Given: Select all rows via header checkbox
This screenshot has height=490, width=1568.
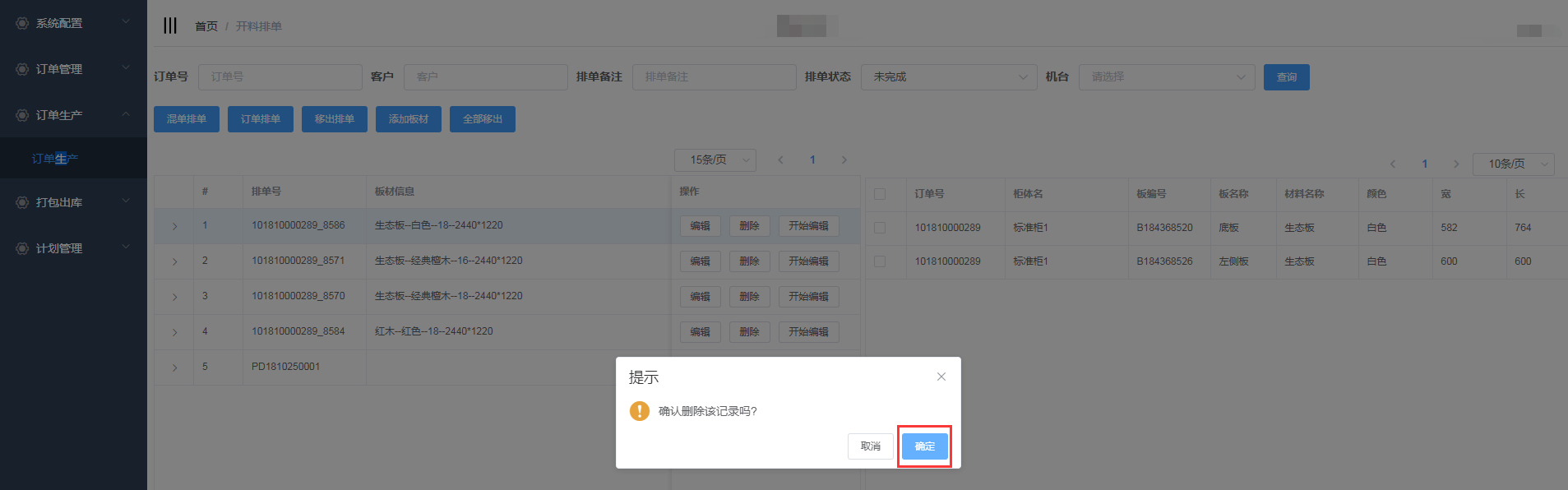Looking at the screenshot, I should click(880, 194).
